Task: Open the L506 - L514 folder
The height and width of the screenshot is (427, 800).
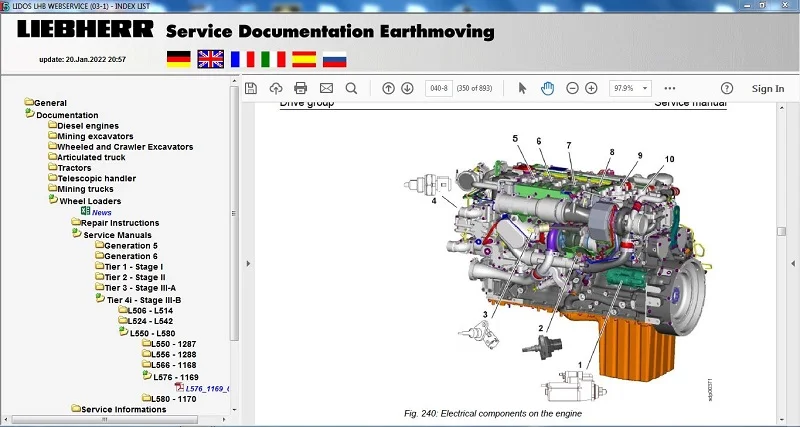Action: pyautogui.click(x=146, y=310)
